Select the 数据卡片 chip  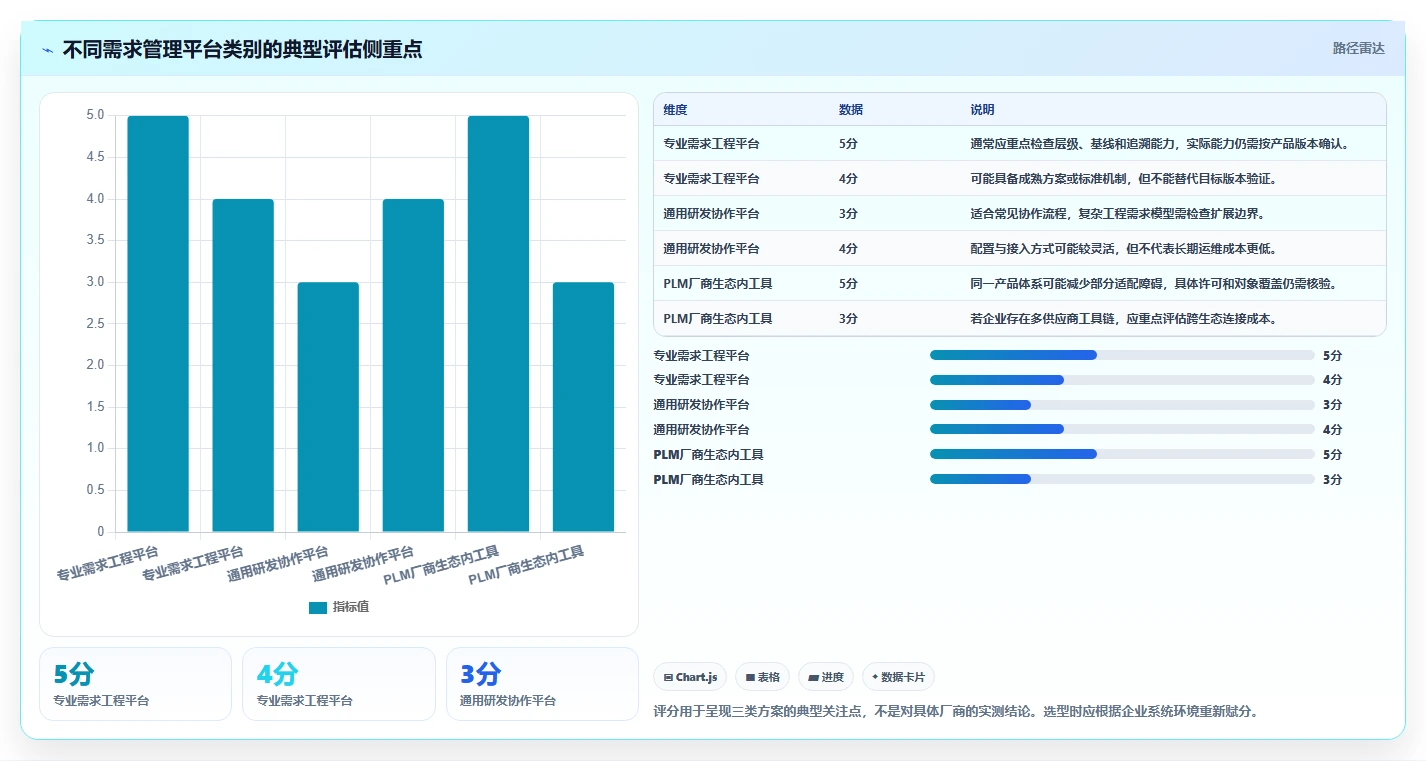pyautogui.click(x=898, y=677)
